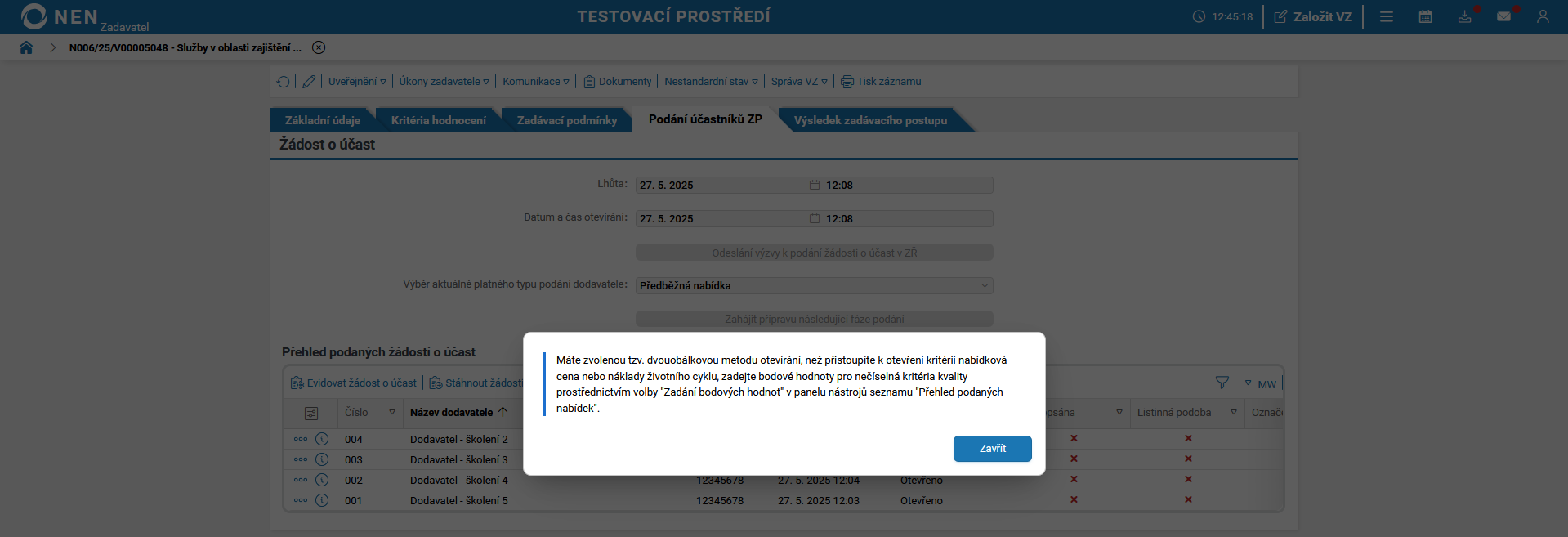This screenshot has height=537, width=1568.
Task: Open the hamburger menu icon in header
Action: click(x=1387, y=16)
